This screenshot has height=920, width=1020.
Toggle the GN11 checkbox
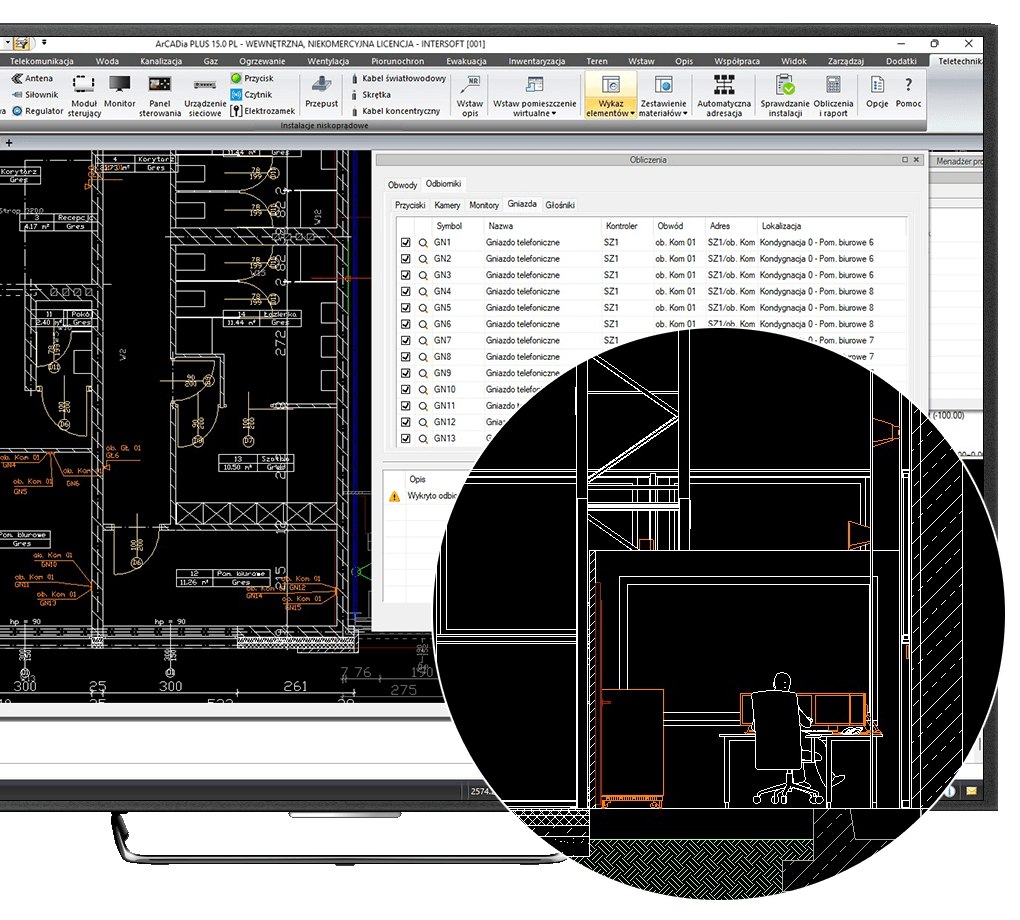point(406,406)
